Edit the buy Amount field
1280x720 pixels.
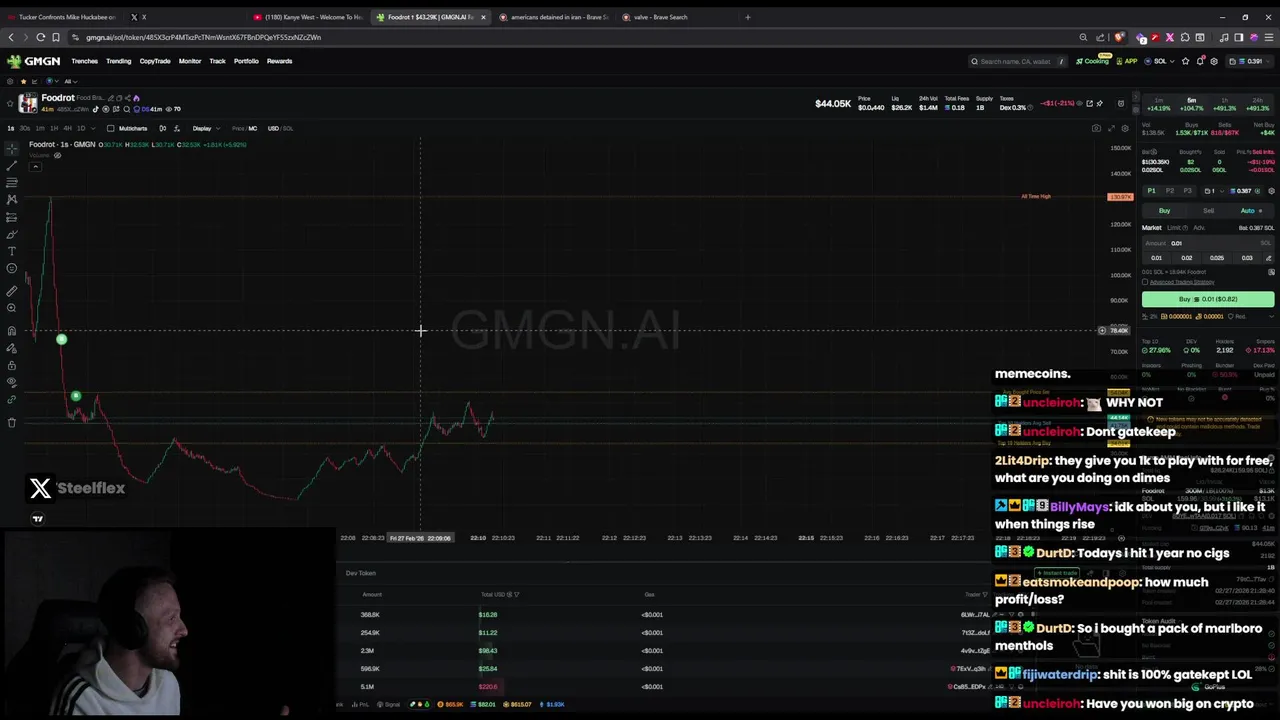click(1208, 243)
